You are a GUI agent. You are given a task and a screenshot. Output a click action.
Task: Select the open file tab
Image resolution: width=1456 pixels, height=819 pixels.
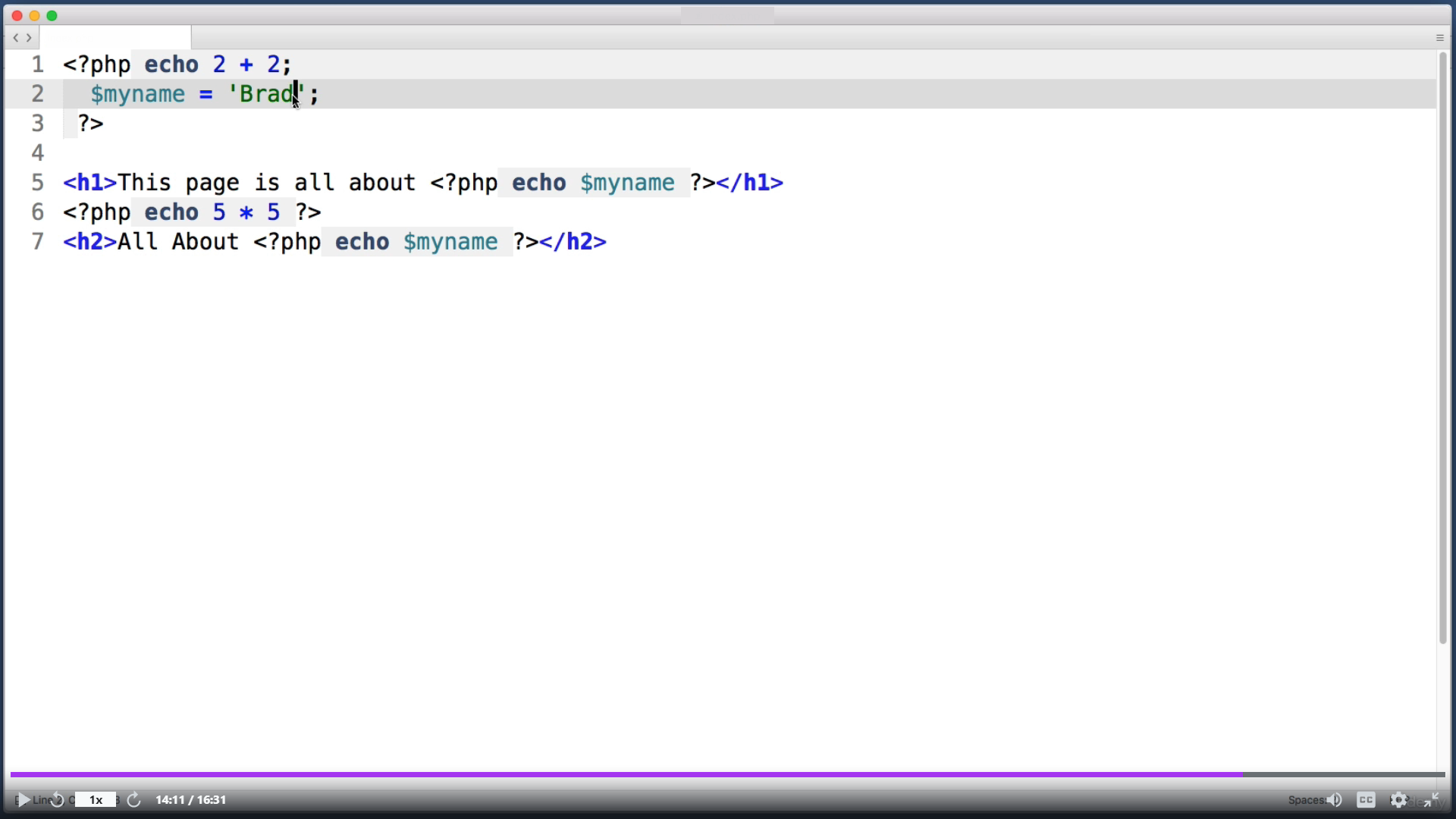click(115, 37)
